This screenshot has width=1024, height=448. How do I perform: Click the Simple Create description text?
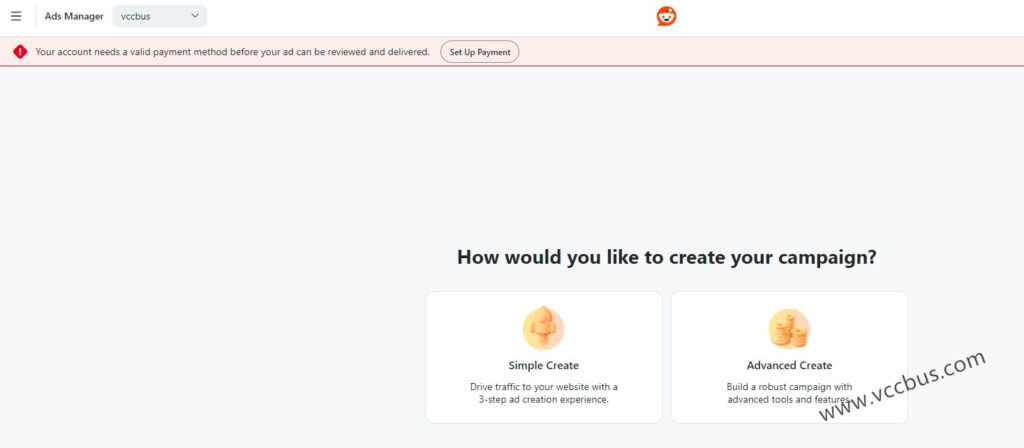pos(543,393)
